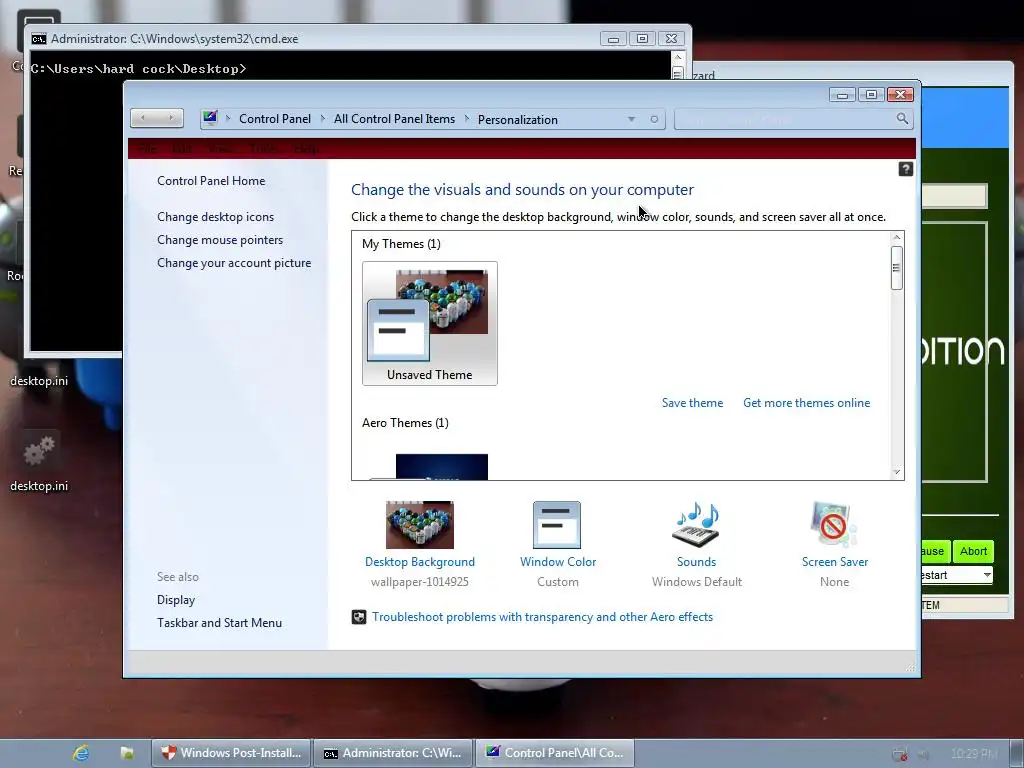The image size is (1024, 768).
Task: Click the address bar refresh button
Action: click(654, 120)
